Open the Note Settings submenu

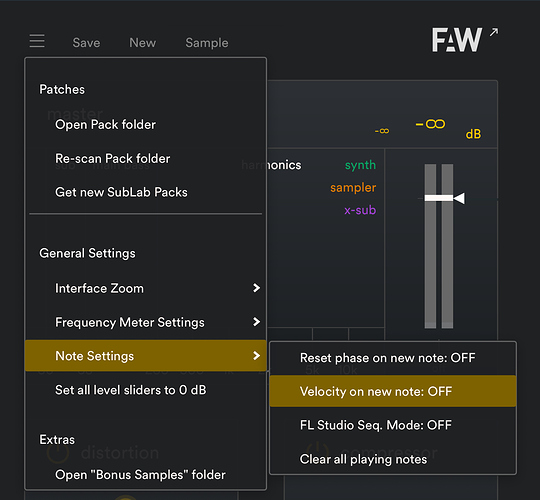pos(145,356)
